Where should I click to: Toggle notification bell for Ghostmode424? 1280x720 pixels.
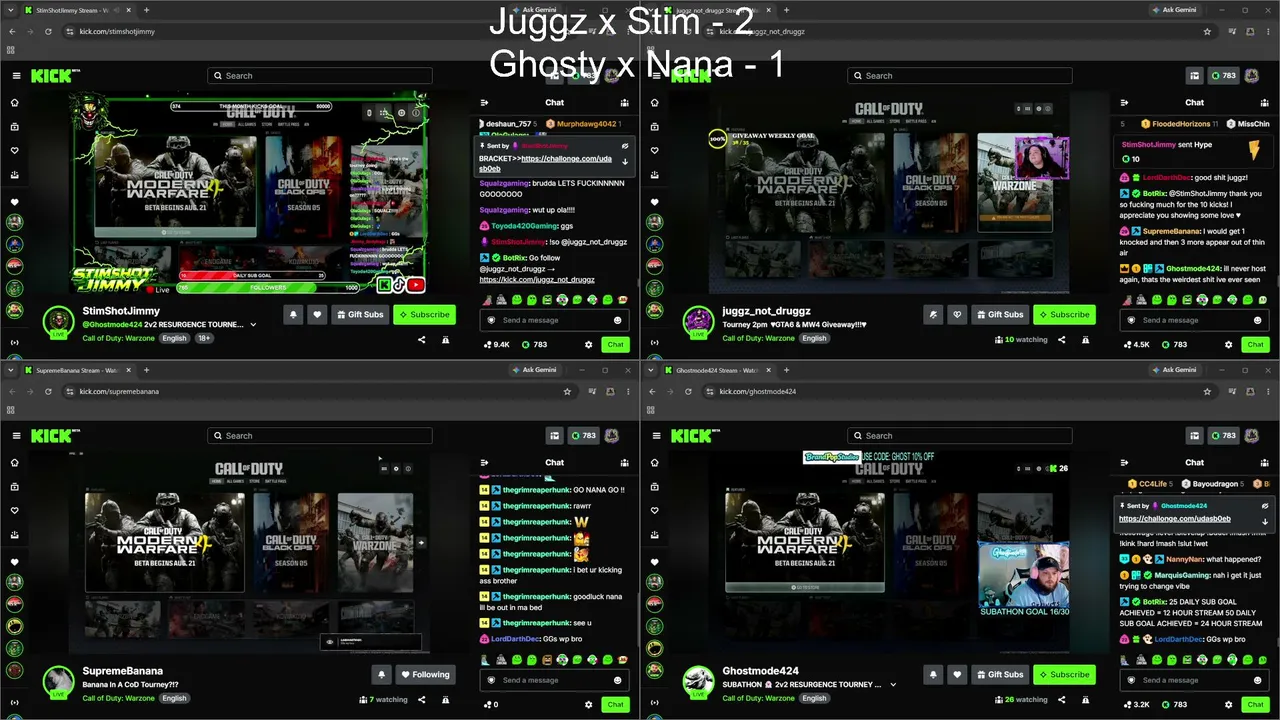tap(933, 674)
